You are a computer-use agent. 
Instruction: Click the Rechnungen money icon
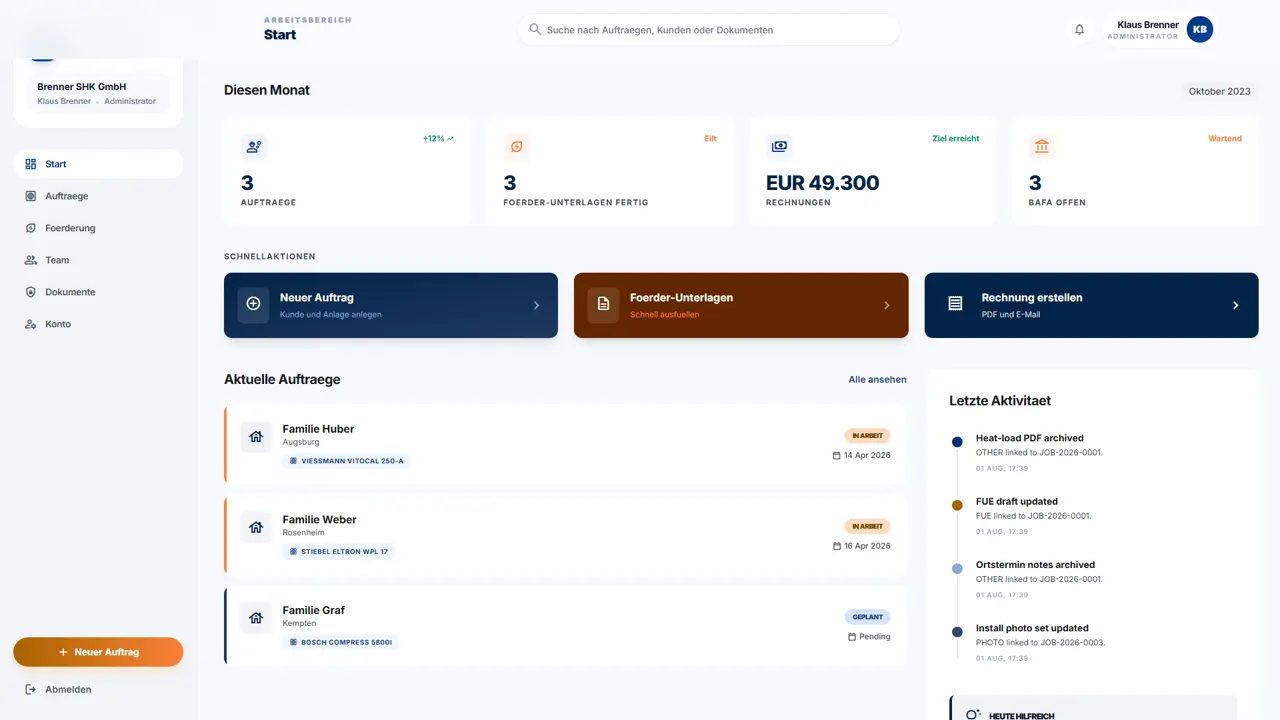779,147
